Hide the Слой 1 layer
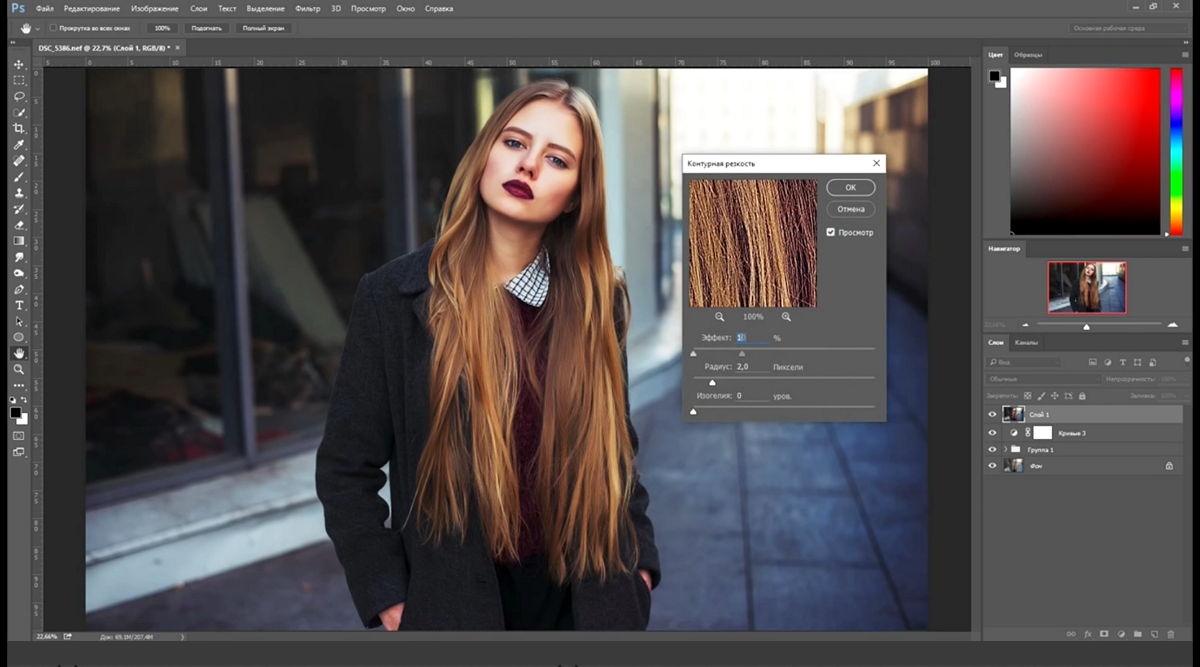This screenshot has width=1200, height=667. (x=992, y=414)
